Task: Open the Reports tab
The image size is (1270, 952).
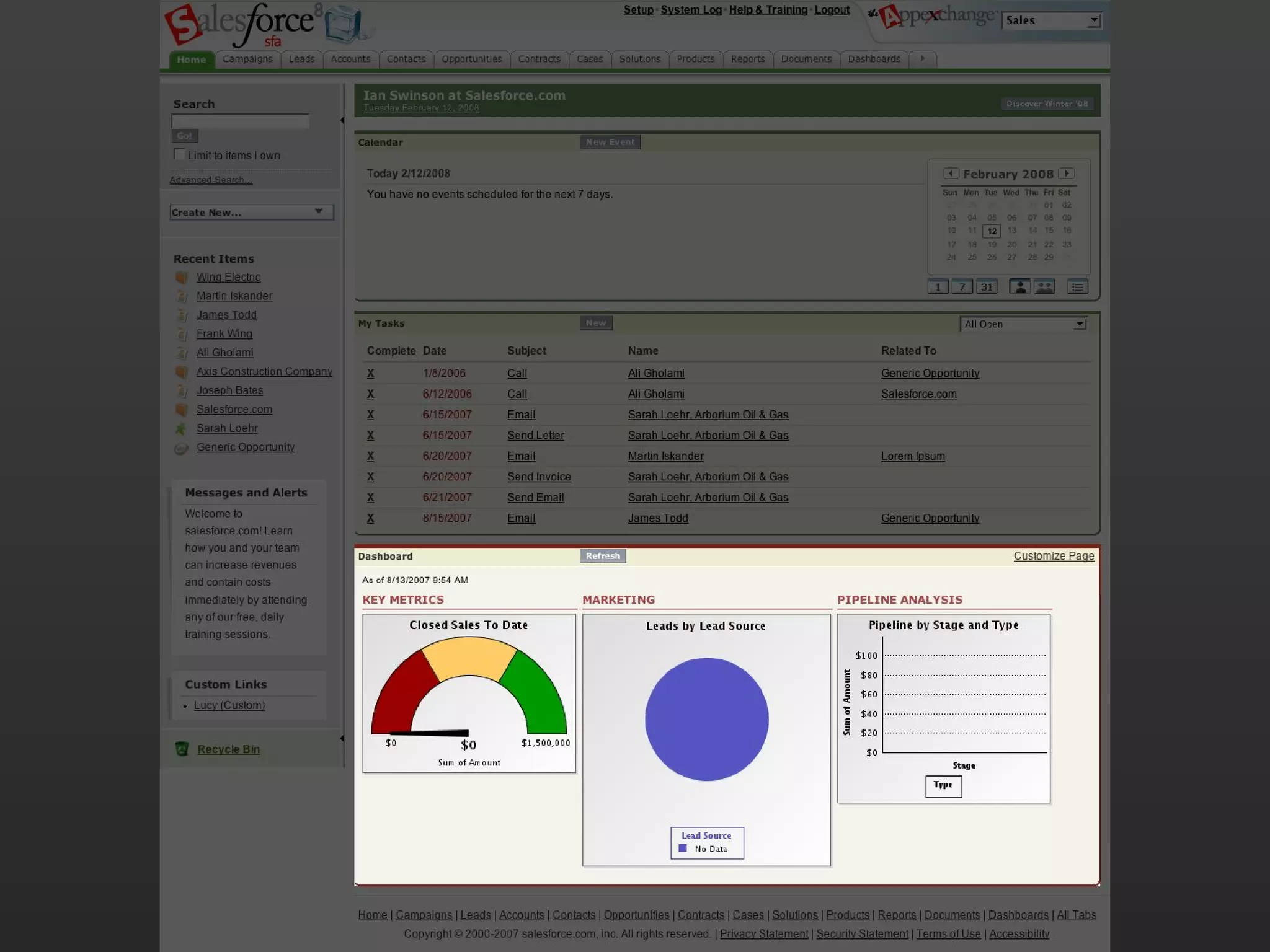Action: pos(747,59)
